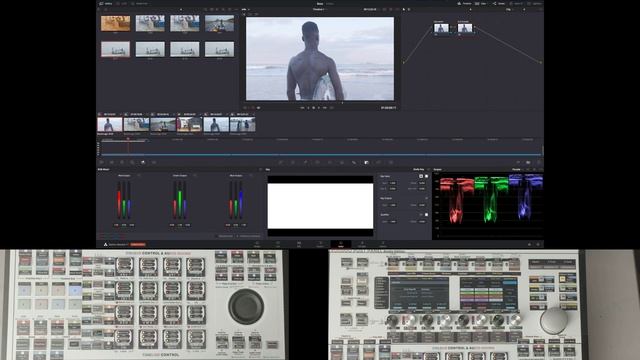Switch to the Fairlight page tab
This screenshot has height=360, width=640.
(x=362, y=244)
